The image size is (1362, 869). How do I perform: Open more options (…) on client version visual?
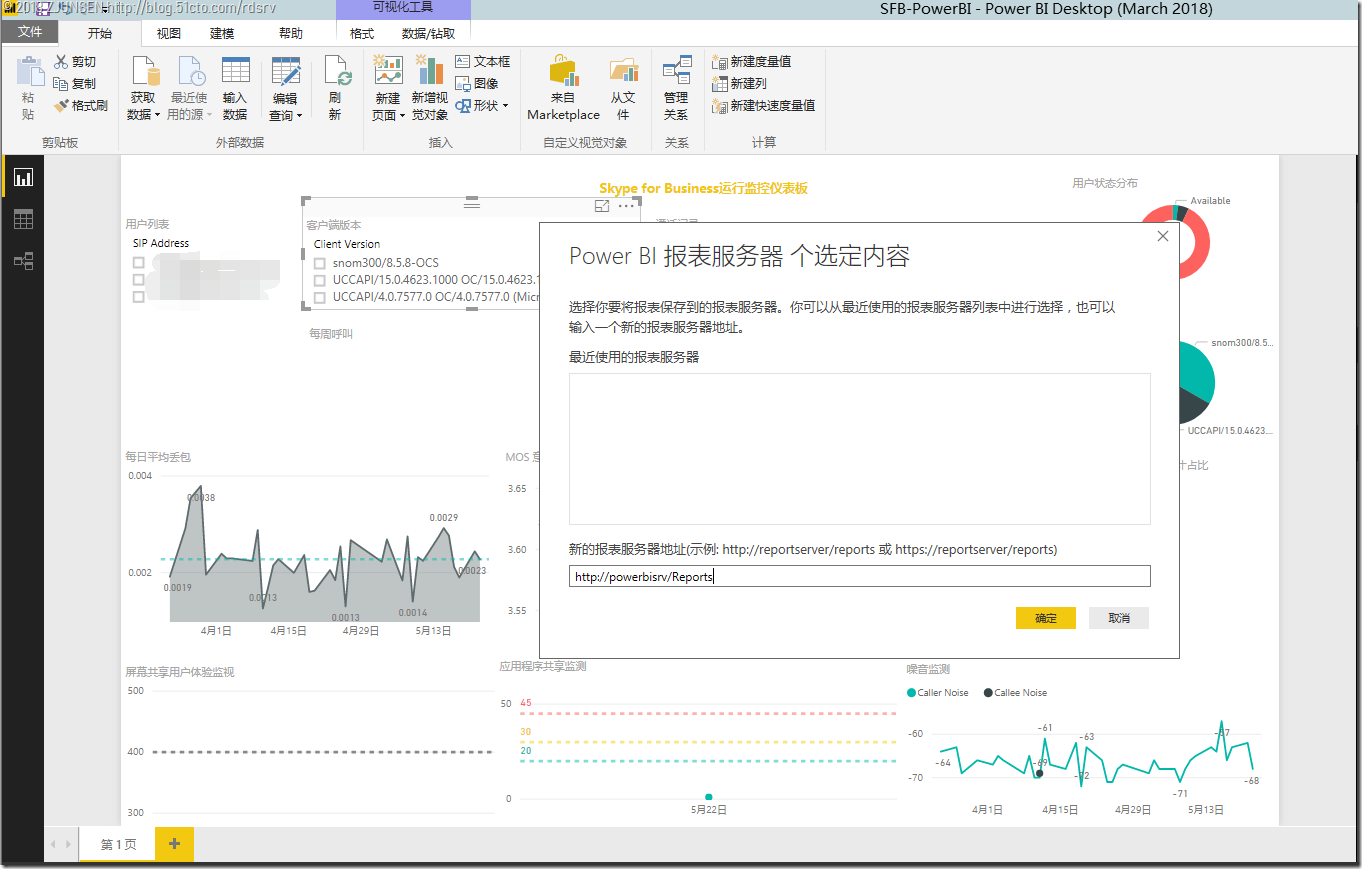point(626,206)
